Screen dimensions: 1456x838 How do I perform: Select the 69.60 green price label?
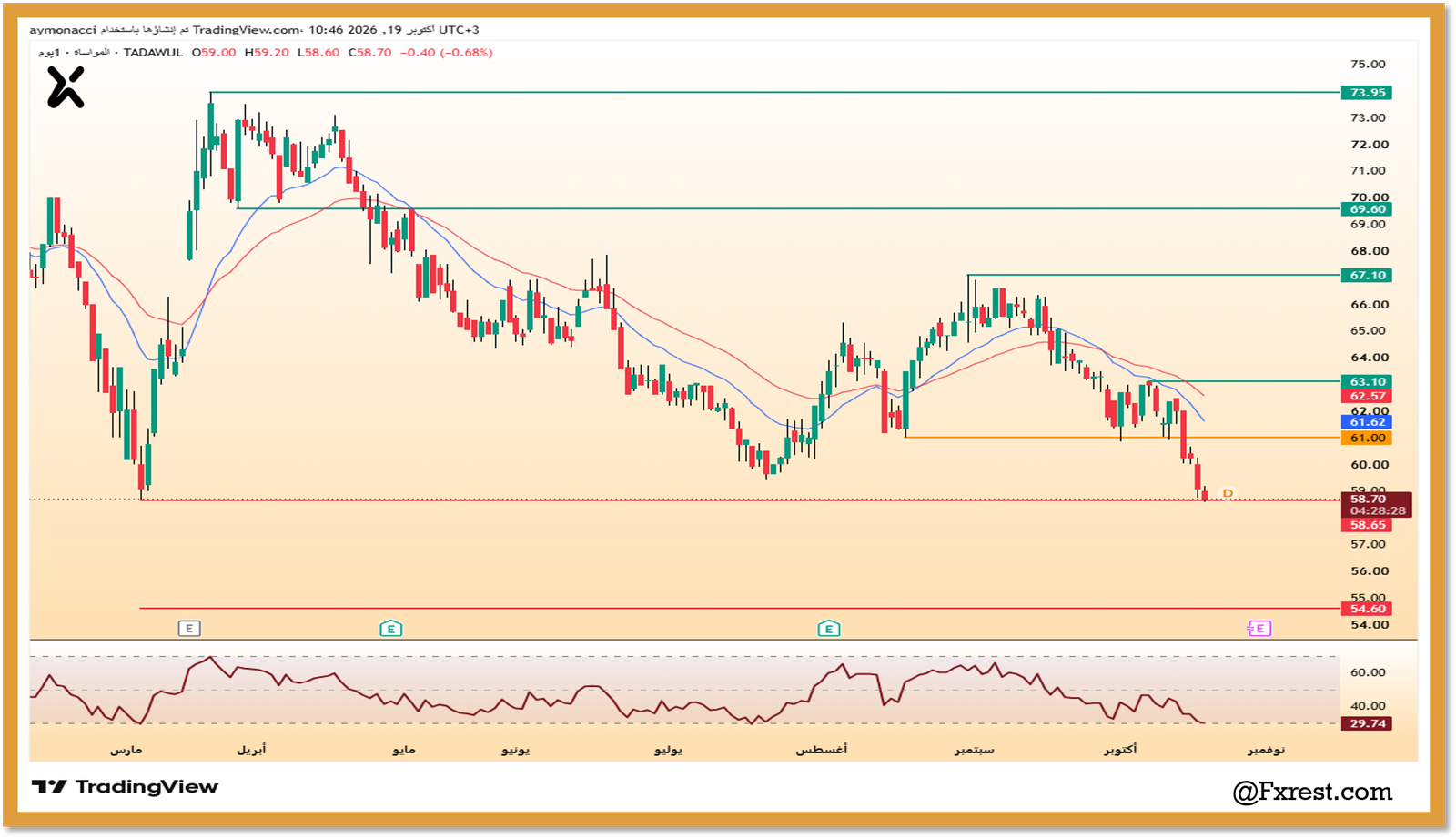click(1367, 209)
